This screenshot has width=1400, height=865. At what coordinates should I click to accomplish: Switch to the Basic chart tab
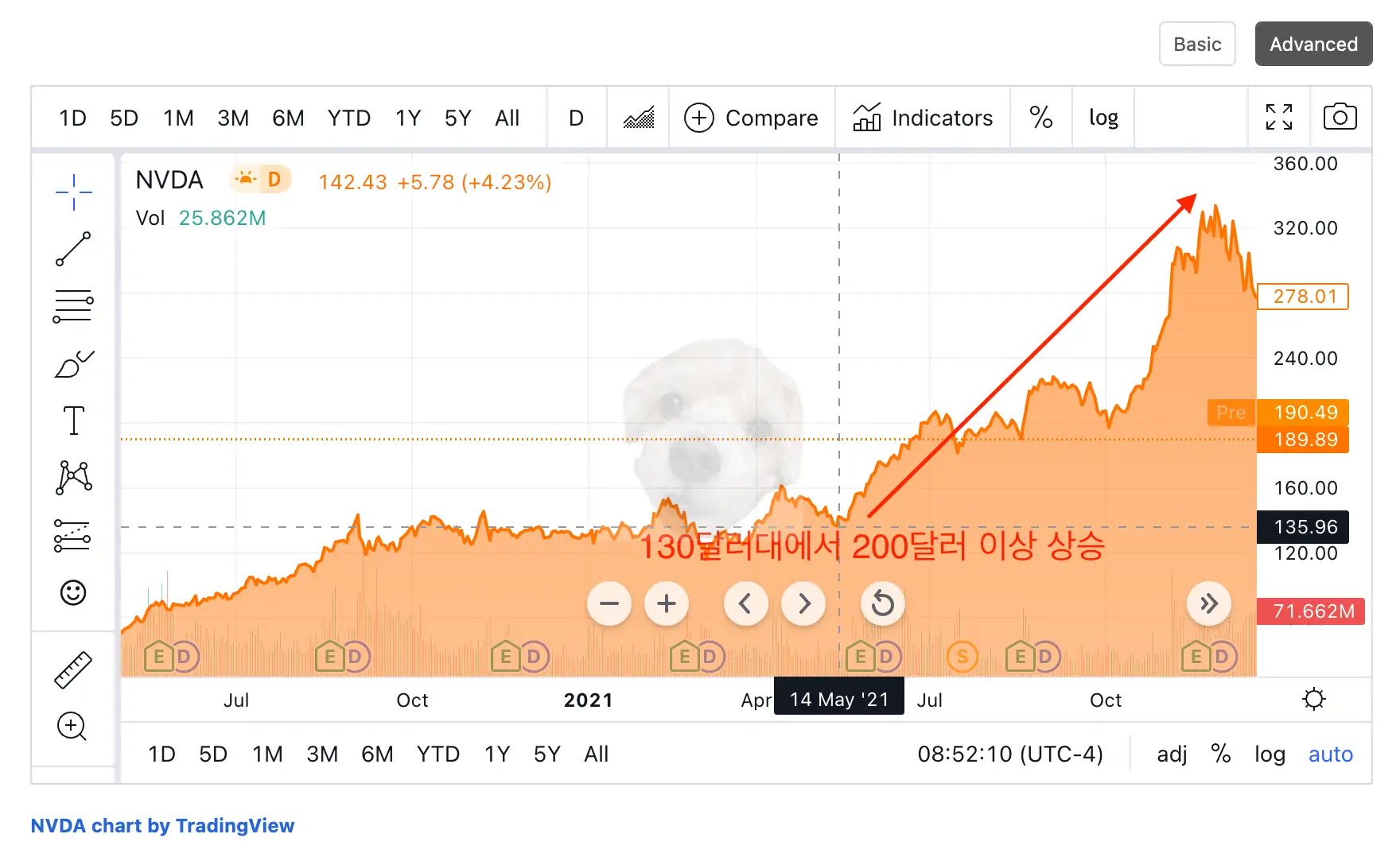pos(1197,44)
